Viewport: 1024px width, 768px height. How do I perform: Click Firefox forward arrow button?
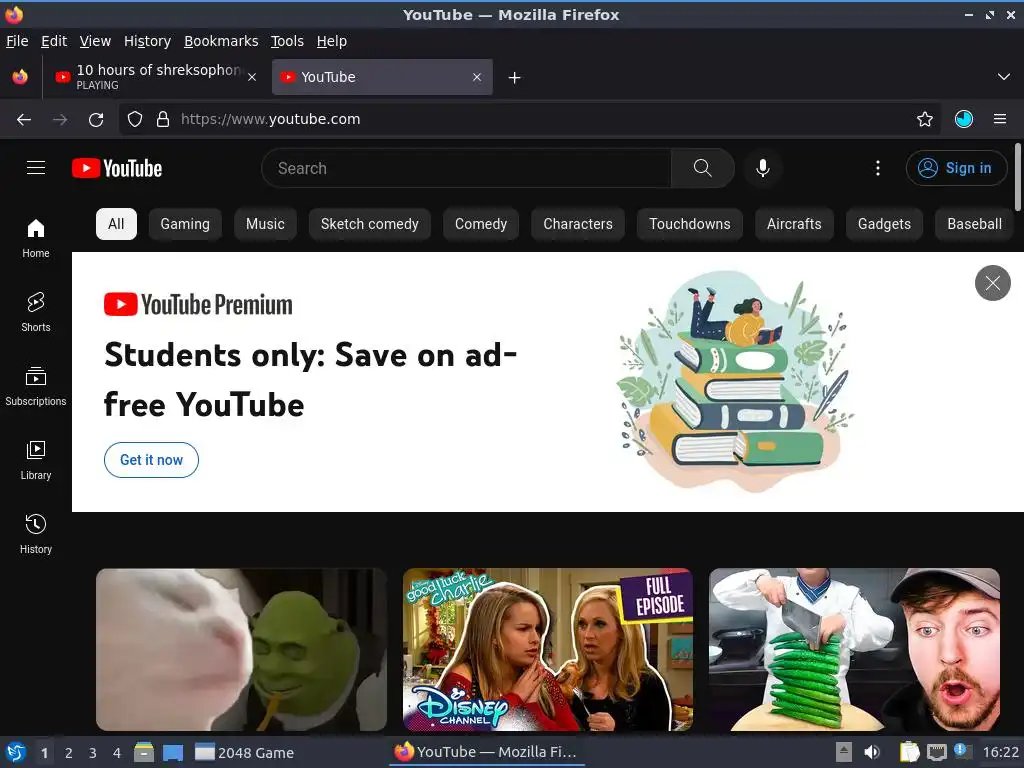(x=60, y=120)
